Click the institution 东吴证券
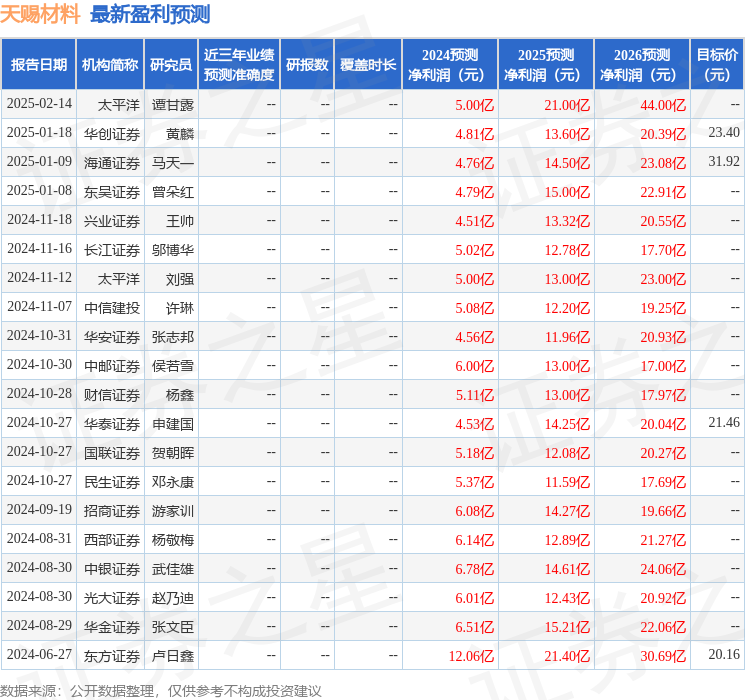 tap(112, 192)
